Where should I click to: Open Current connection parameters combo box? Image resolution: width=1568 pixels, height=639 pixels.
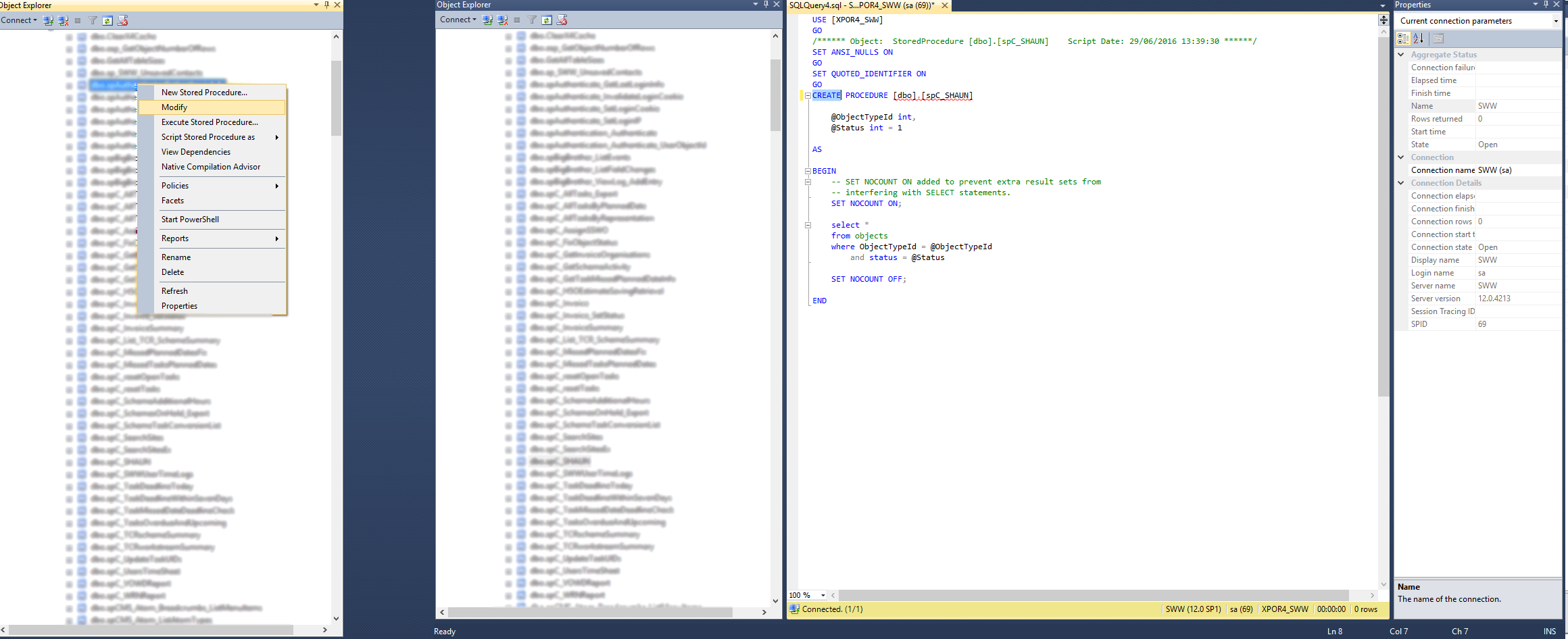1479,21
